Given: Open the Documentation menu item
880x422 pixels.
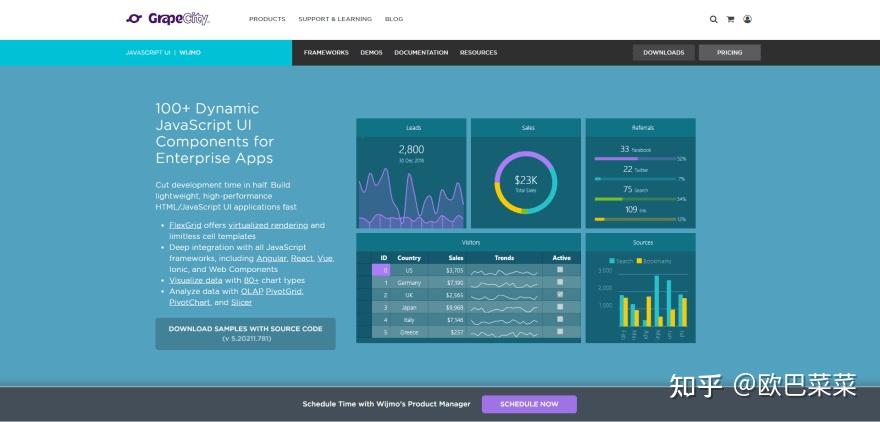Looking at the screenshot, I should point(421,53).
